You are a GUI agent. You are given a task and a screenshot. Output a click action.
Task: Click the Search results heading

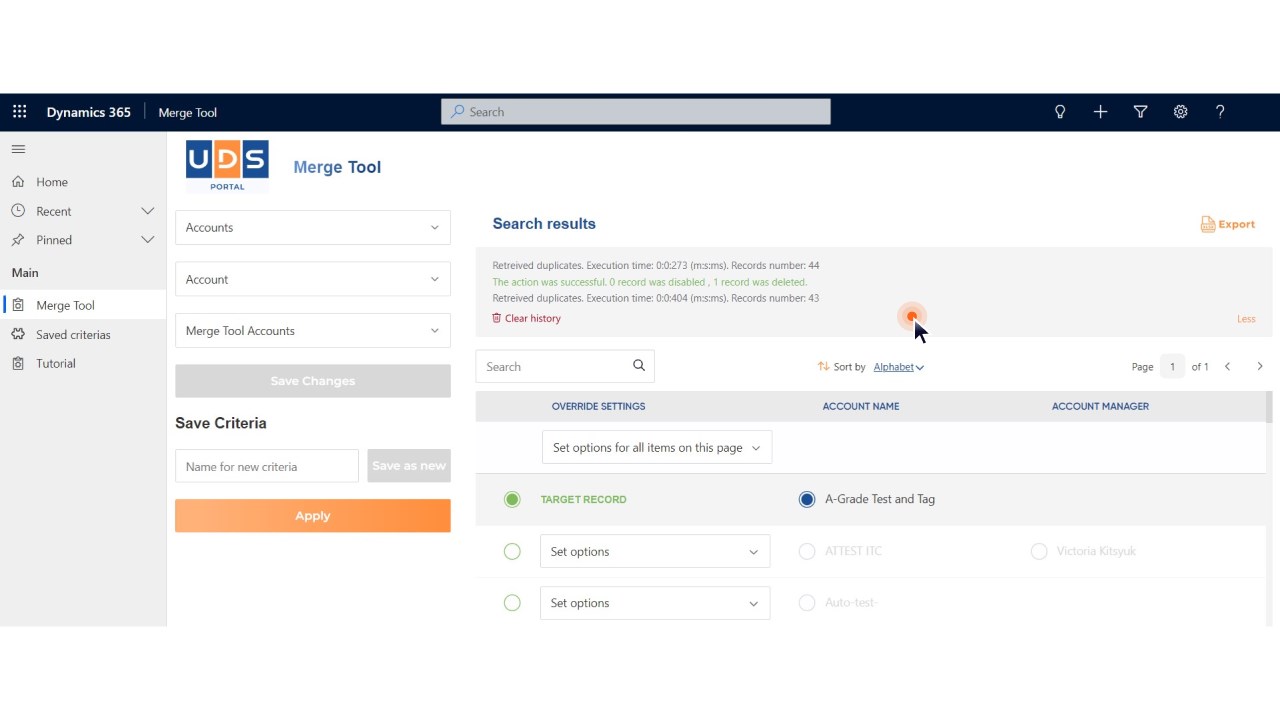tap(544, 224)
